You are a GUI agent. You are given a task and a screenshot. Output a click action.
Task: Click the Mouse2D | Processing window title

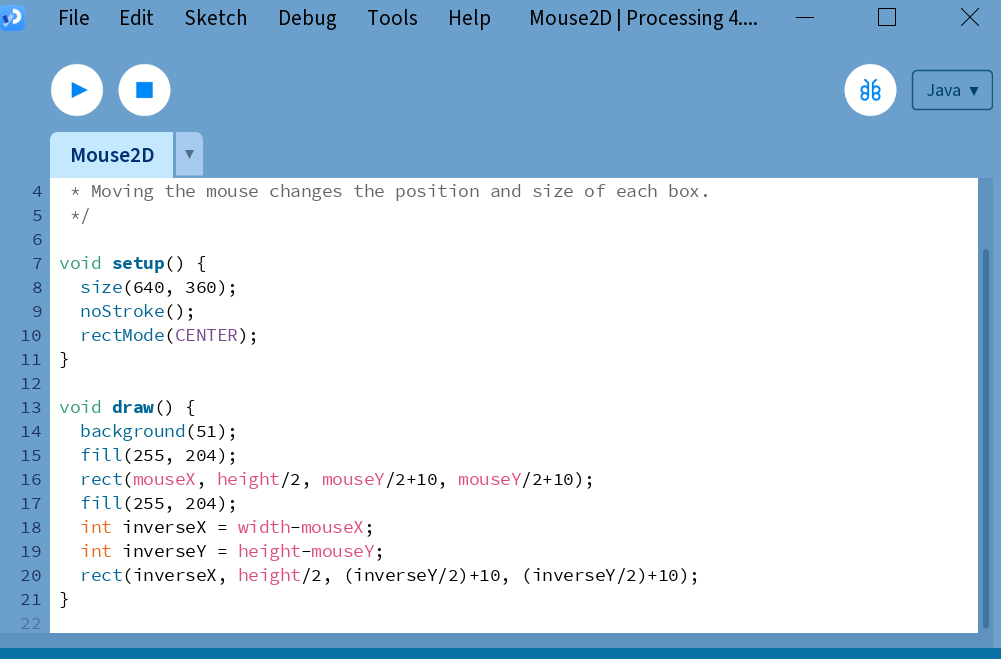644,18
